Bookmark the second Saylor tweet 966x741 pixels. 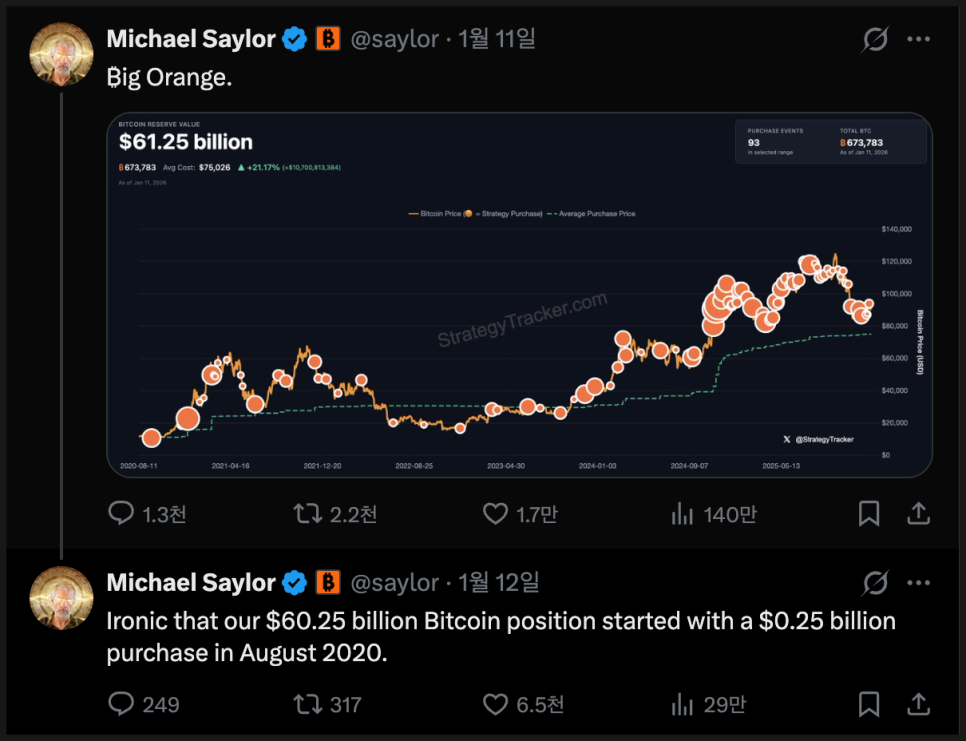pos(869,705)
